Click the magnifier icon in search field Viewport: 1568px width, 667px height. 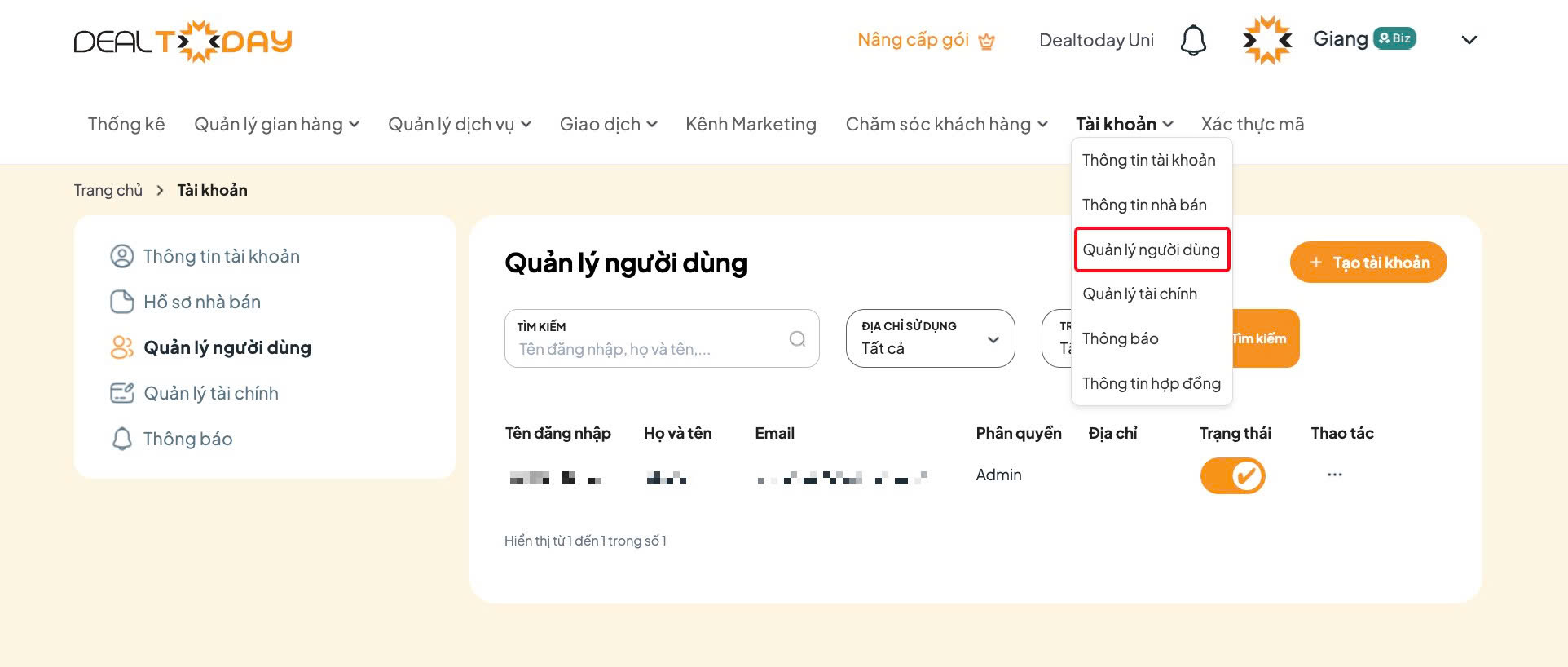(797, 338)
